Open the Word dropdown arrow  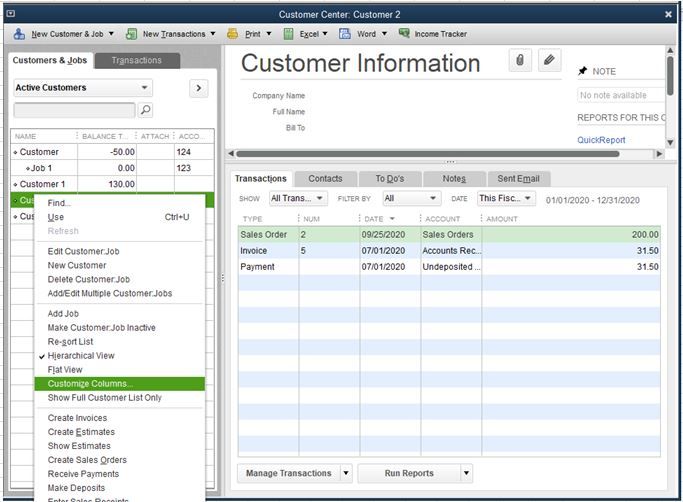384,34
